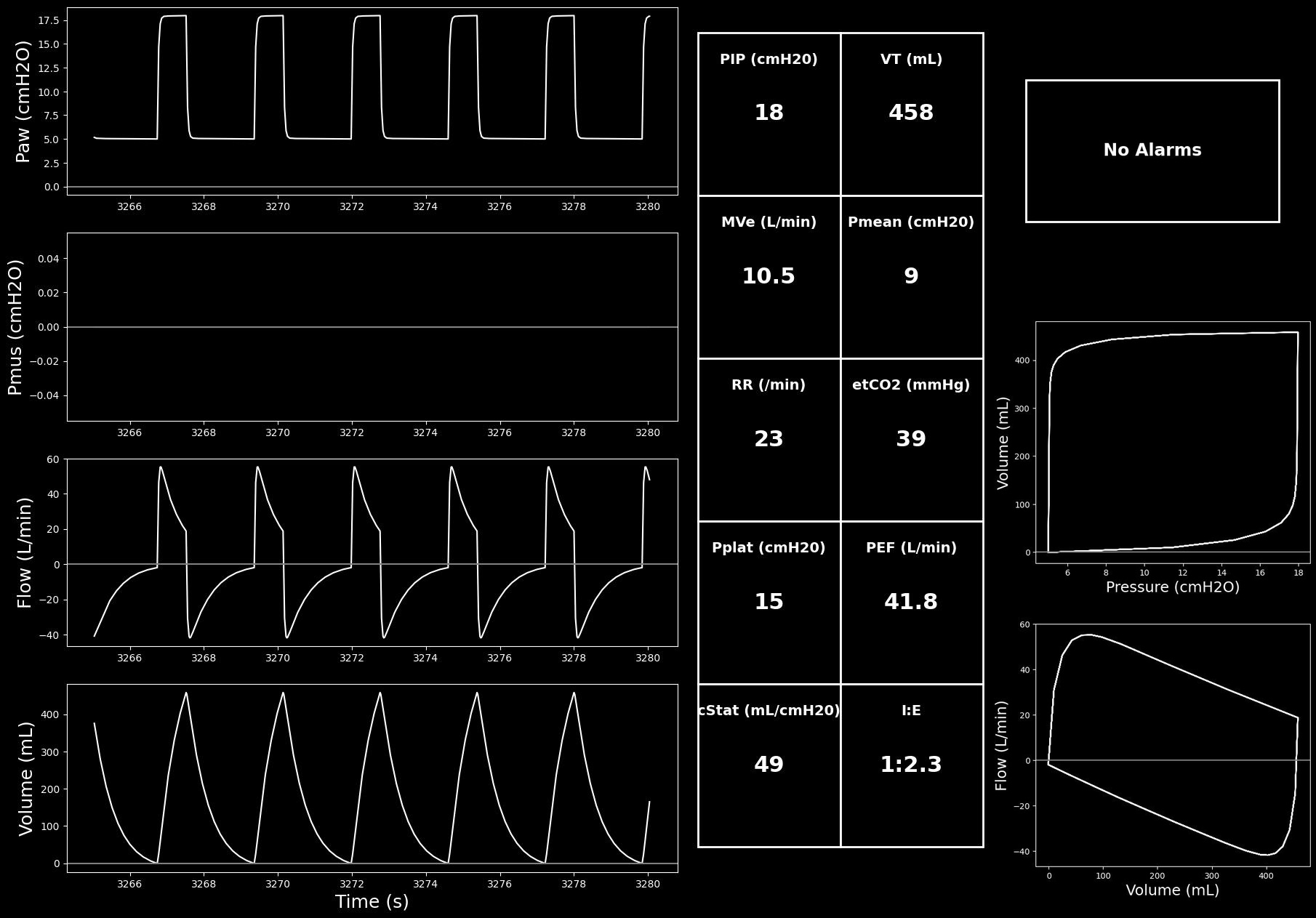Click the 0.04 tick on the Pmus axis
Screen dimensions: 1316x918
coord(49,259)
